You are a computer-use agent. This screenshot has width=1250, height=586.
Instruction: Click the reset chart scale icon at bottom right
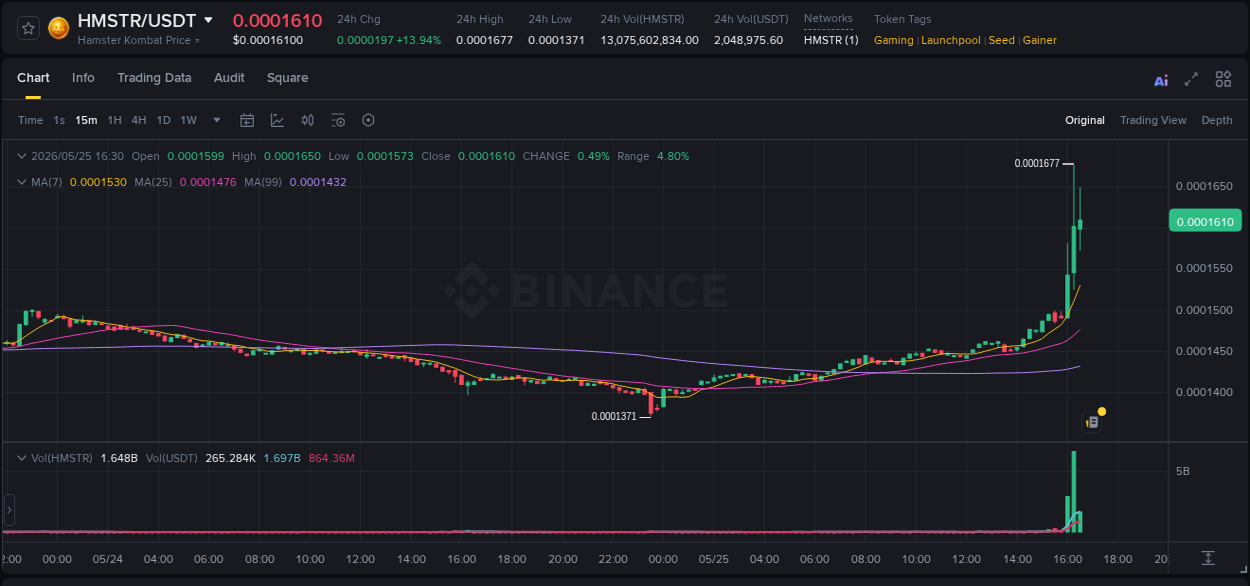click(x=1208, y=558)
